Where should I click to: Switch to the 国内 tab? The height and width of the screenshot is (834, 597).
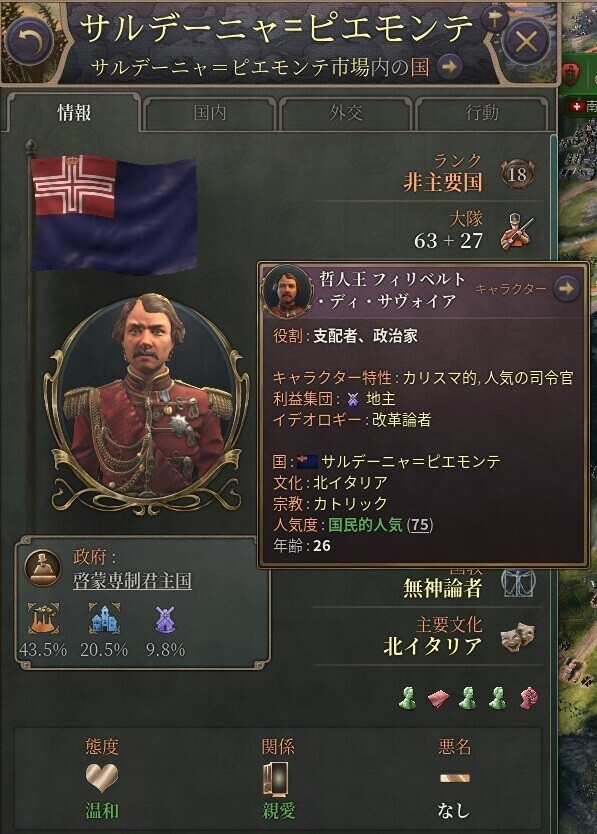coord(210,113)
